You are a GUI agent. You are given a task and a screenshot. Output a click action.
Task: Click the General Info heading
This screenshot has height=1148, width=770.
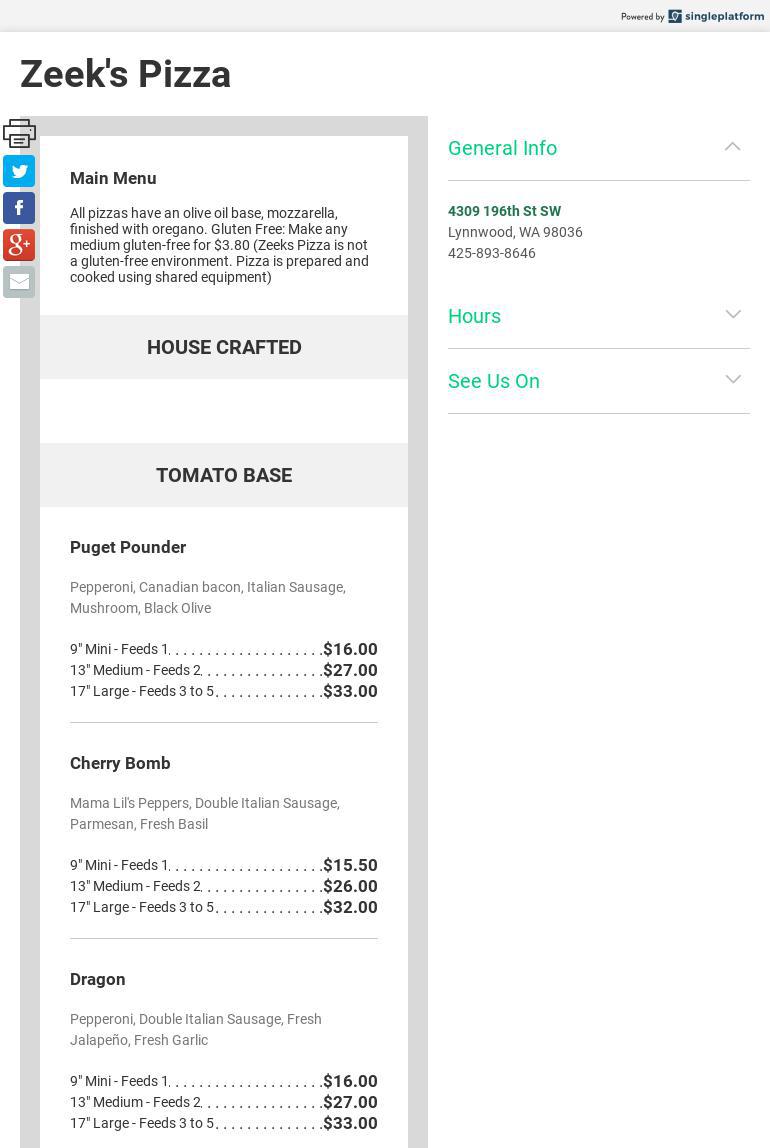(502, 148)
